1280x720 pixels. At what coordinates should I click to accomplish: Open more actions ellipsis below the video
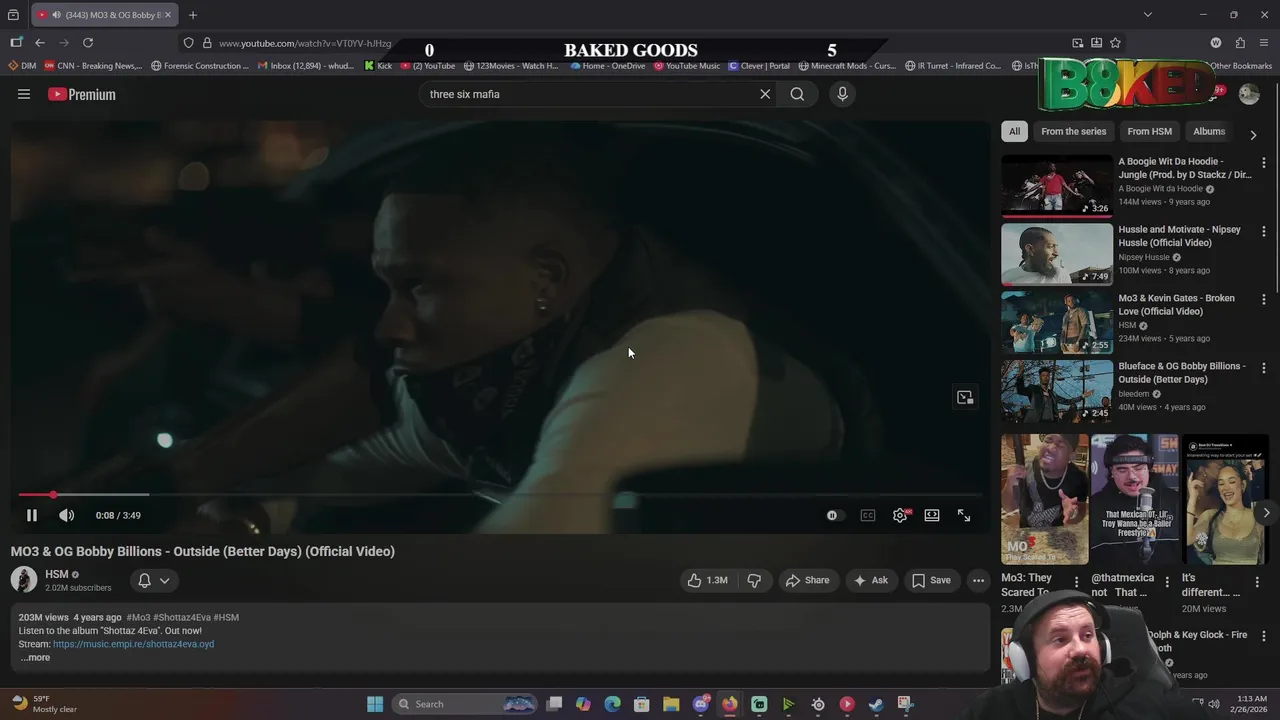click(x=978, y=580)
